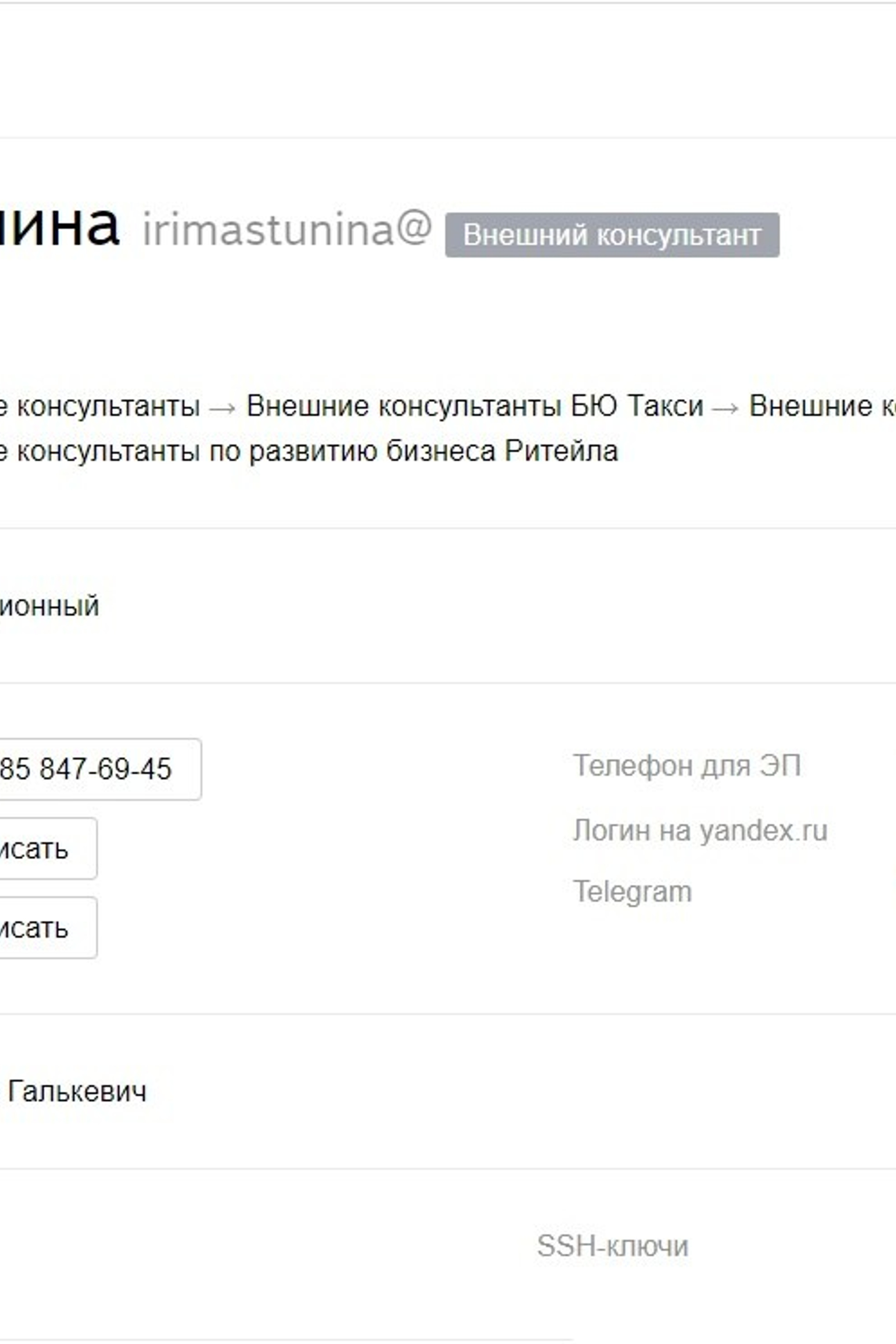
Task: Open Внешние консультанты БЮ Такси breadcrumb
Action: [x=474, y=406]
